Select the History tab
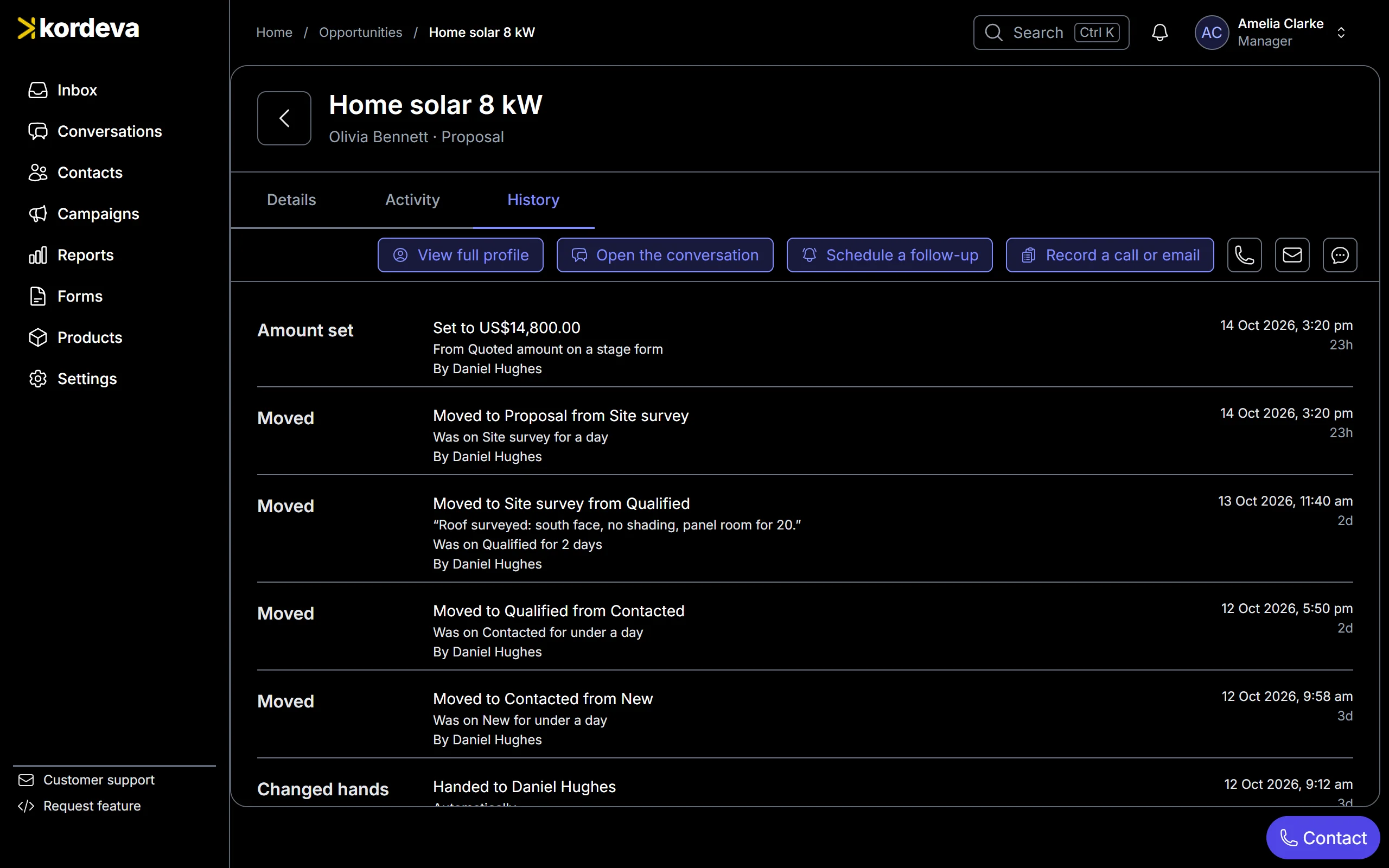 [x=533, y=200]
